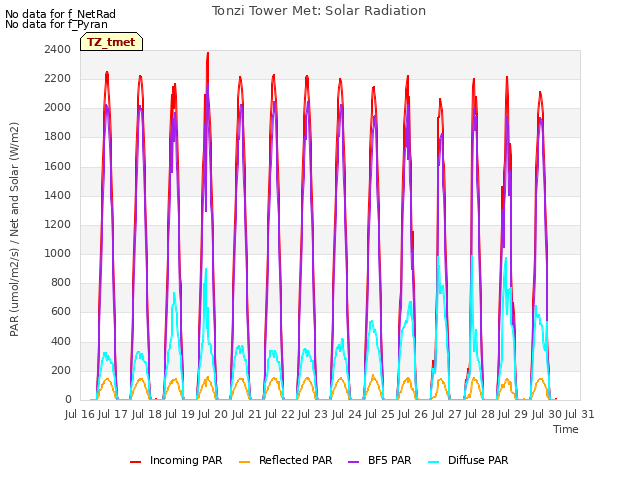The image size is (640, 480).
Task: Select the Incoming PAR legend label
Action: click(x=186, y=460)
